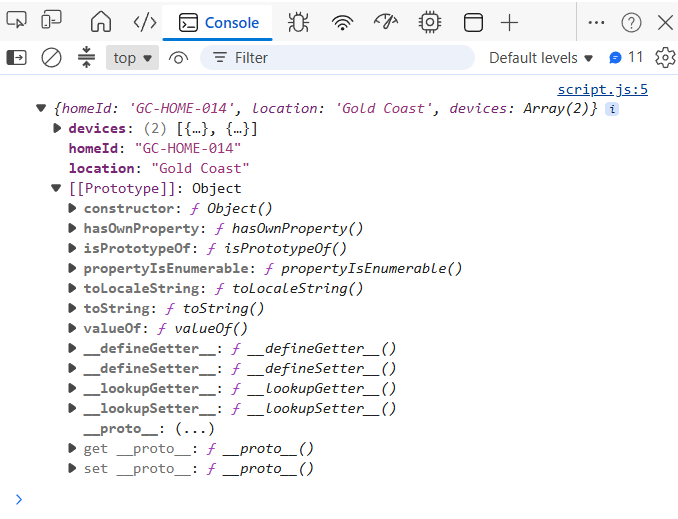
Task: Open the Elements tab icon
Action: tap(145, 22)
